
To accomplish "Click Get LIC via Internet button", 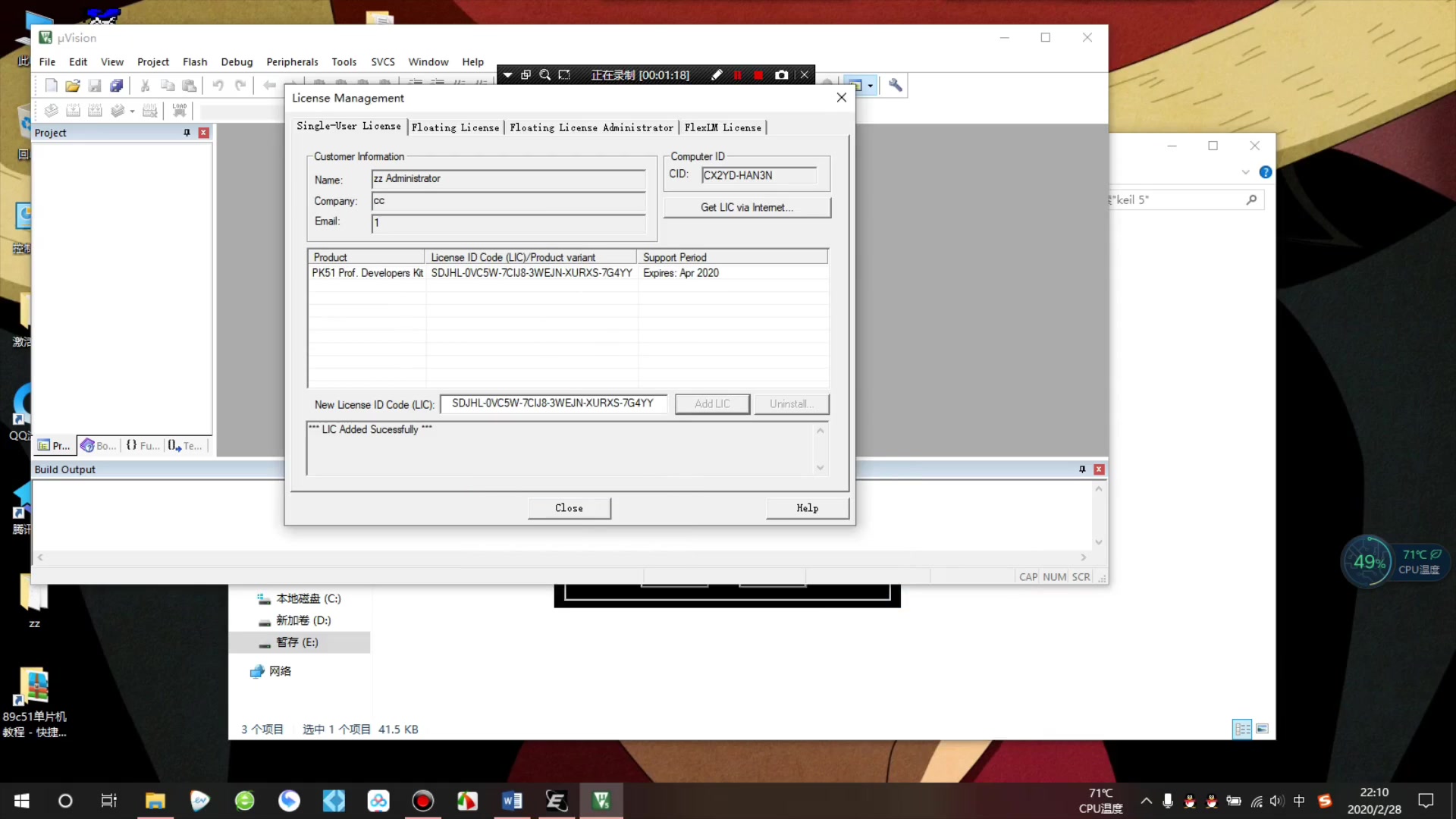I will point(747,207).
